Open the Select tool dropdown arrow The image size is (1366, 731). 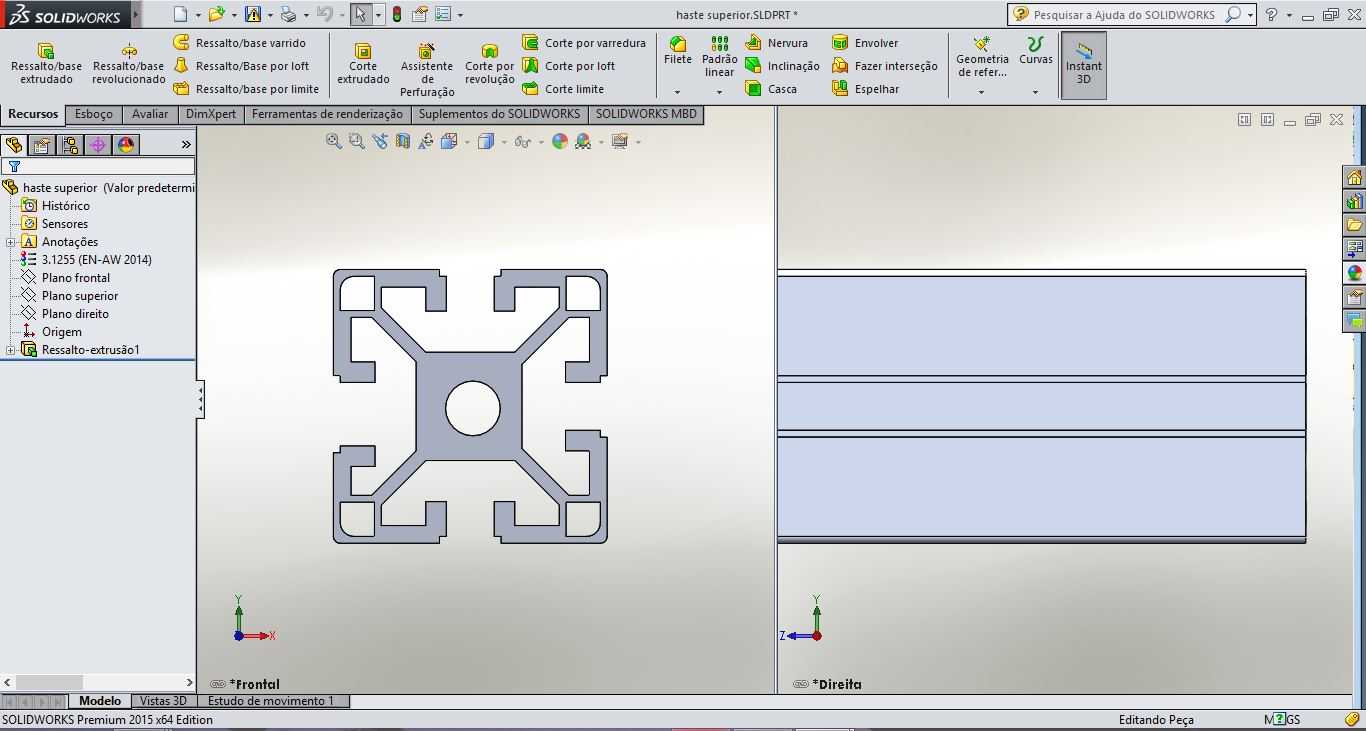(378, 15)
